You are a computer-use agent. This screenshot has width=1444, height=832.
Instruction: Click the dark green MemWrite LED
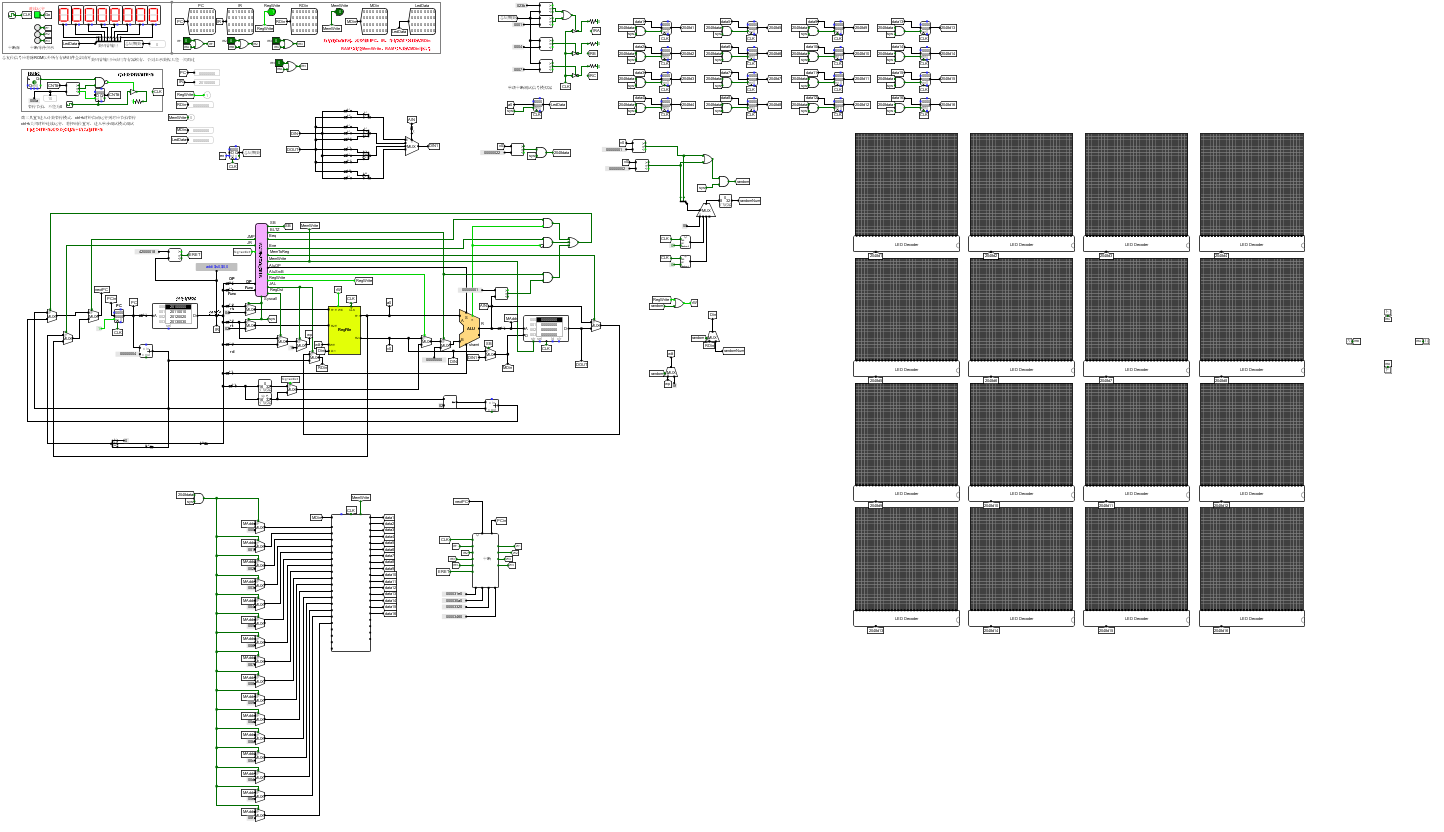point(339,12)
